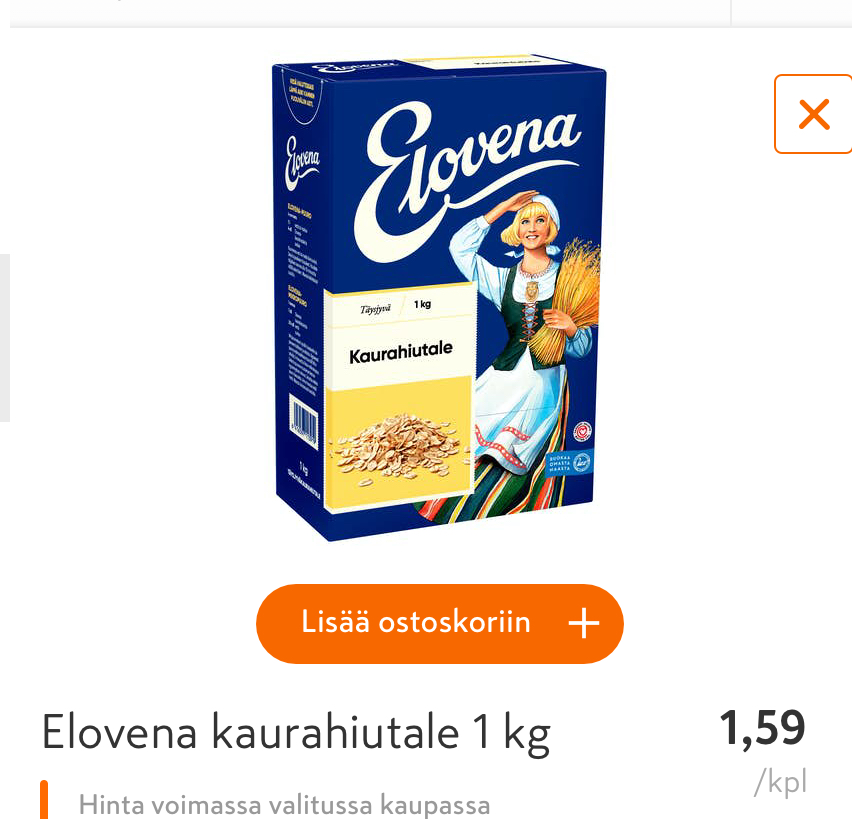Click the small Elovena logo on box side
852x819 pixels.
point(302,162)
